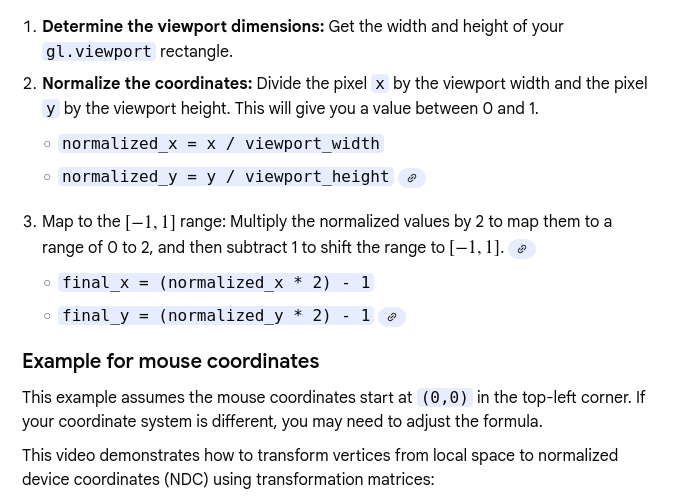Click the inline "y" code chip
This screenshot has height=499, width=680.
click(x=51, y=109)
